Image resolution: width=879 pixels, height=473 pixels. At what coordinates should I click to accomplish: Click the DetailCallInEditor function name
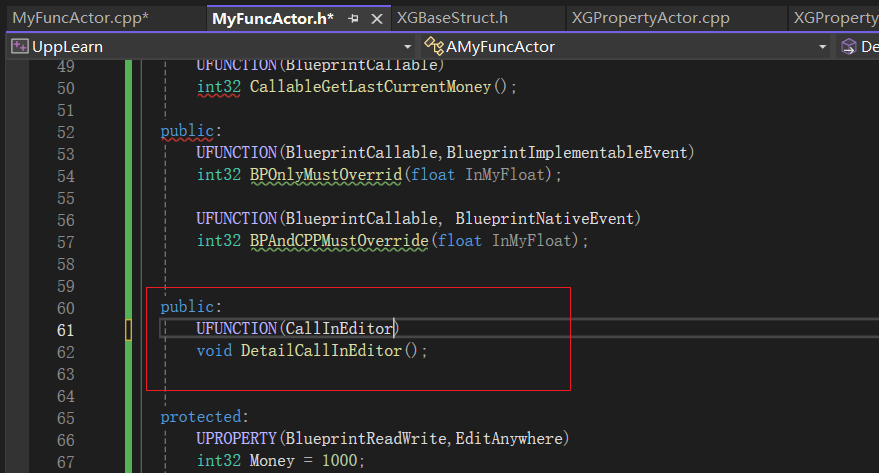point(321,351)
